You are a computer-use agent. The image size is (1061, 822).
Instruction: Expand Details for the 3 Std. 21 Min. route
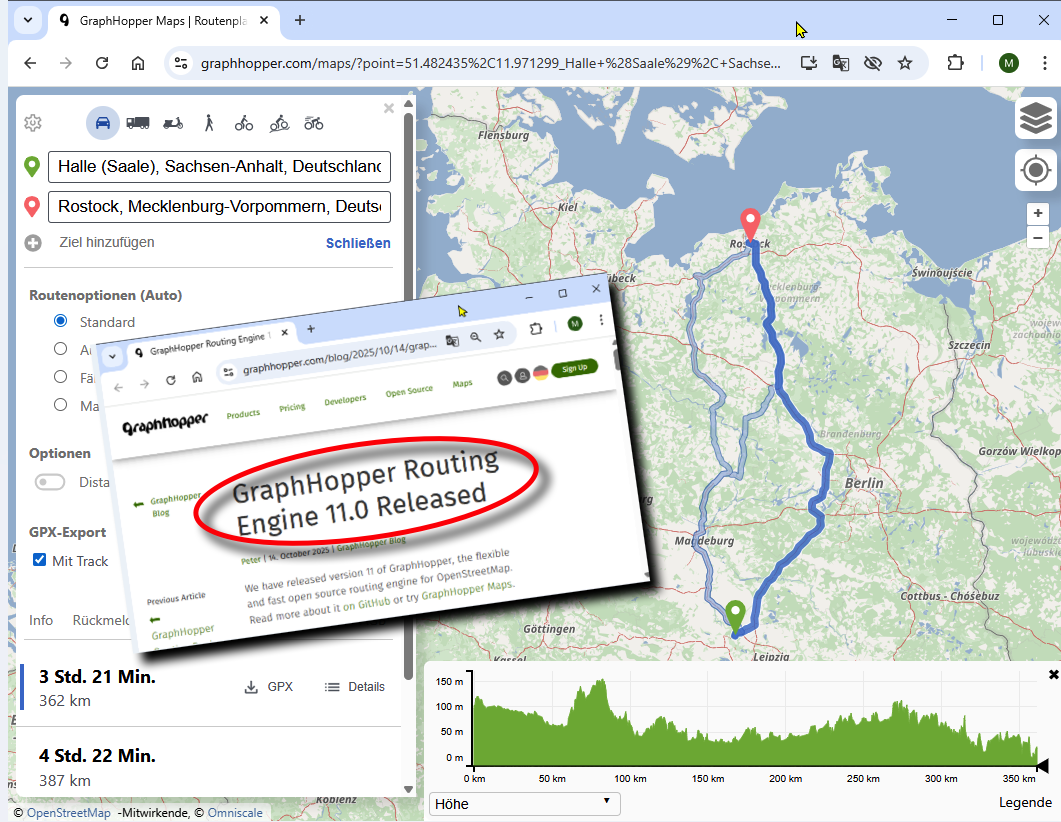pyautogui.click(x=355, y=687)
